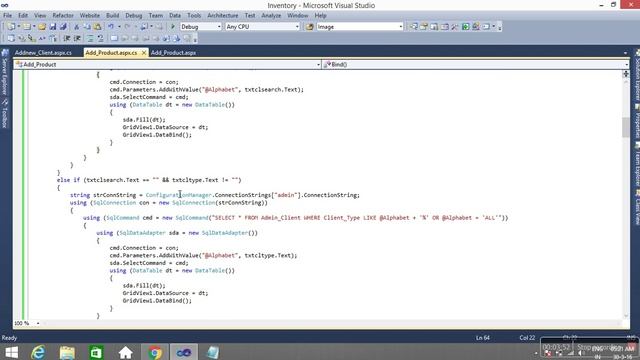Viewport: 640px width, 360px height.
Task: Toggle a bookmark on the current line
Action: (x=114, y=39)
